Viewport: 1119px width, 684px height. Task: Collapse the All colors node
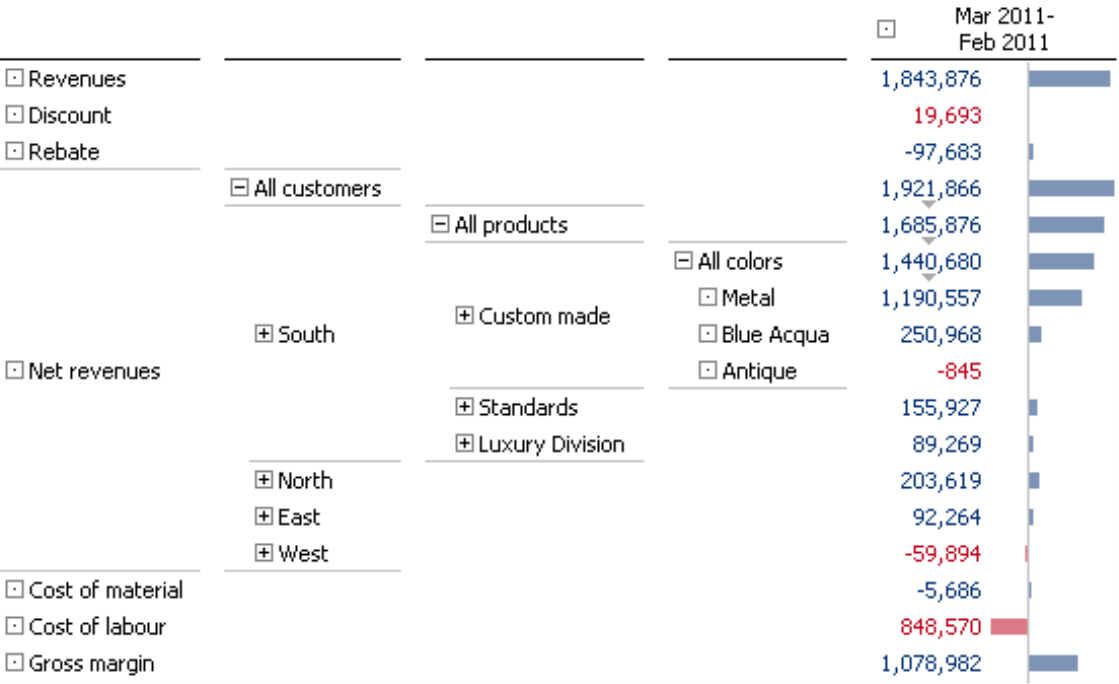click(x=683, y=261)
